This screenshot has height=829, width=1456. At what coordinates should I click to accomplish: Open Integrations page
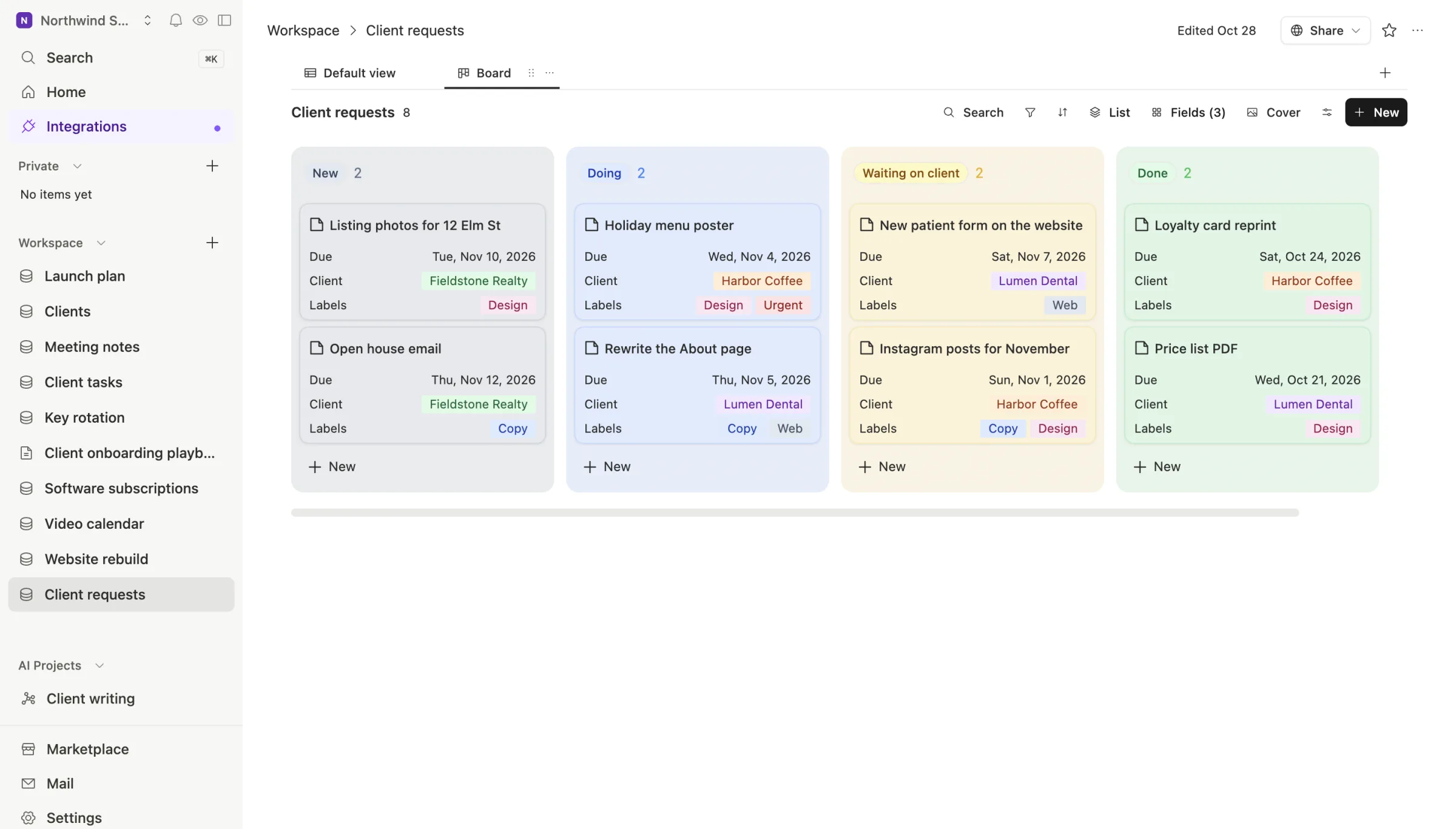121,127
